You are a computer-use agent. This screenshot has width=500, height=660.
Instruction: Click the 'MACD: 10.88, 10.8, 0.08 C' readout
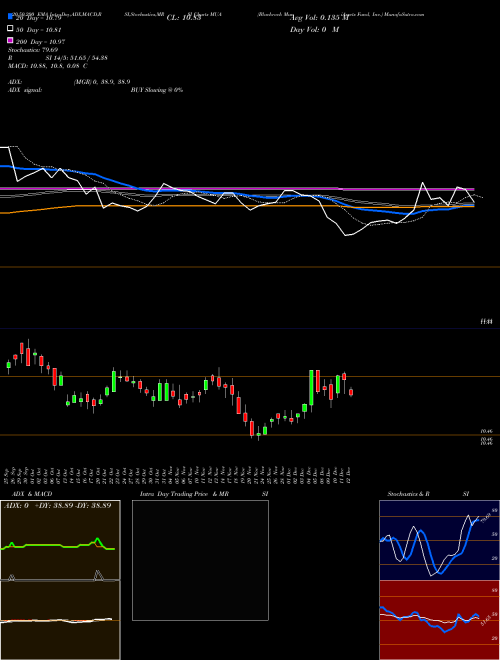point(48,66)
